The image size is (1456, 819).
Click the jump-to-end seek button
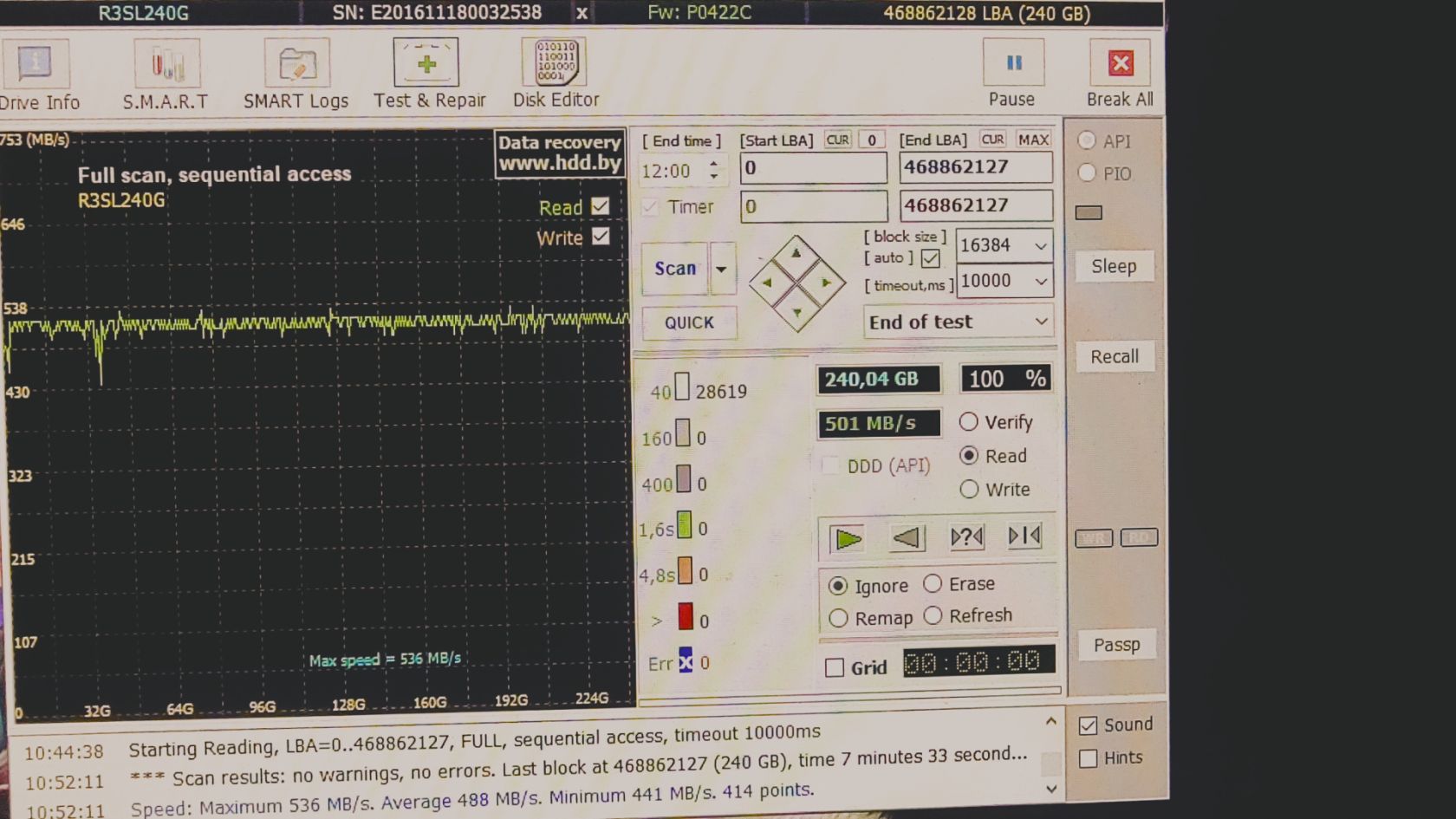1024,536
